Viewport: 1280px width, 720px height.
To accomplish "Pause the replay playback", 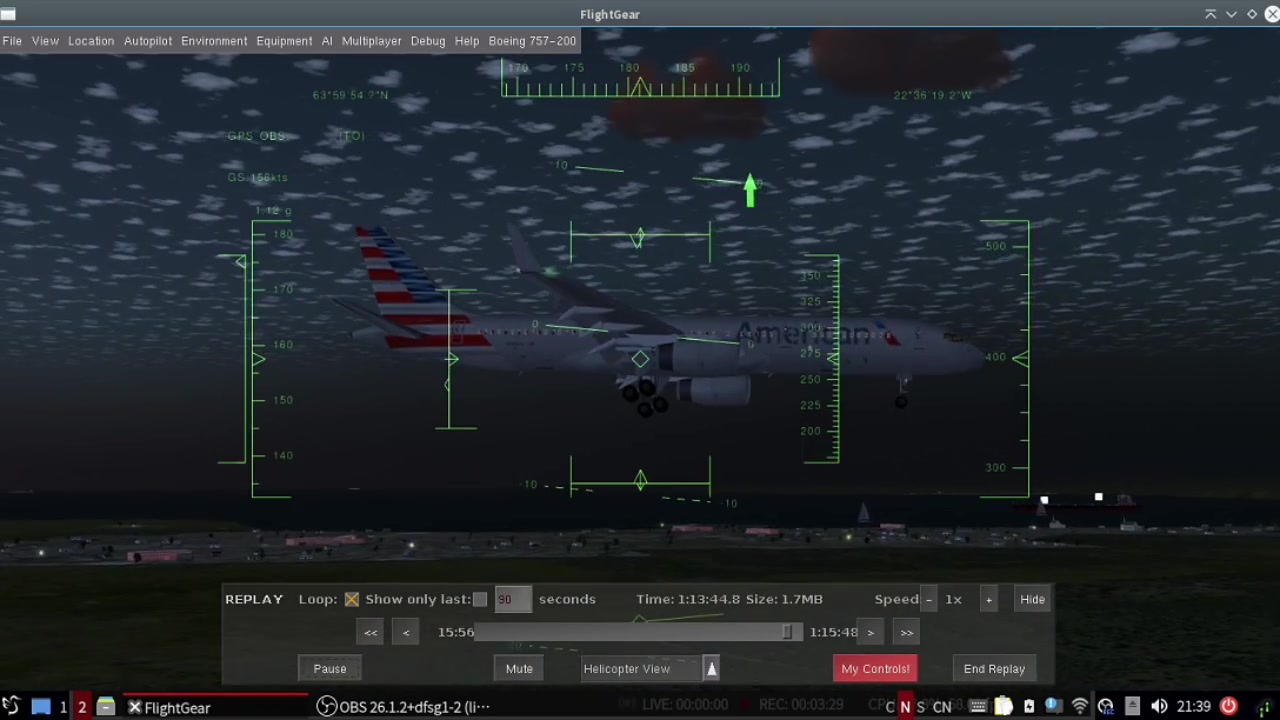I will tap(330, 668).
